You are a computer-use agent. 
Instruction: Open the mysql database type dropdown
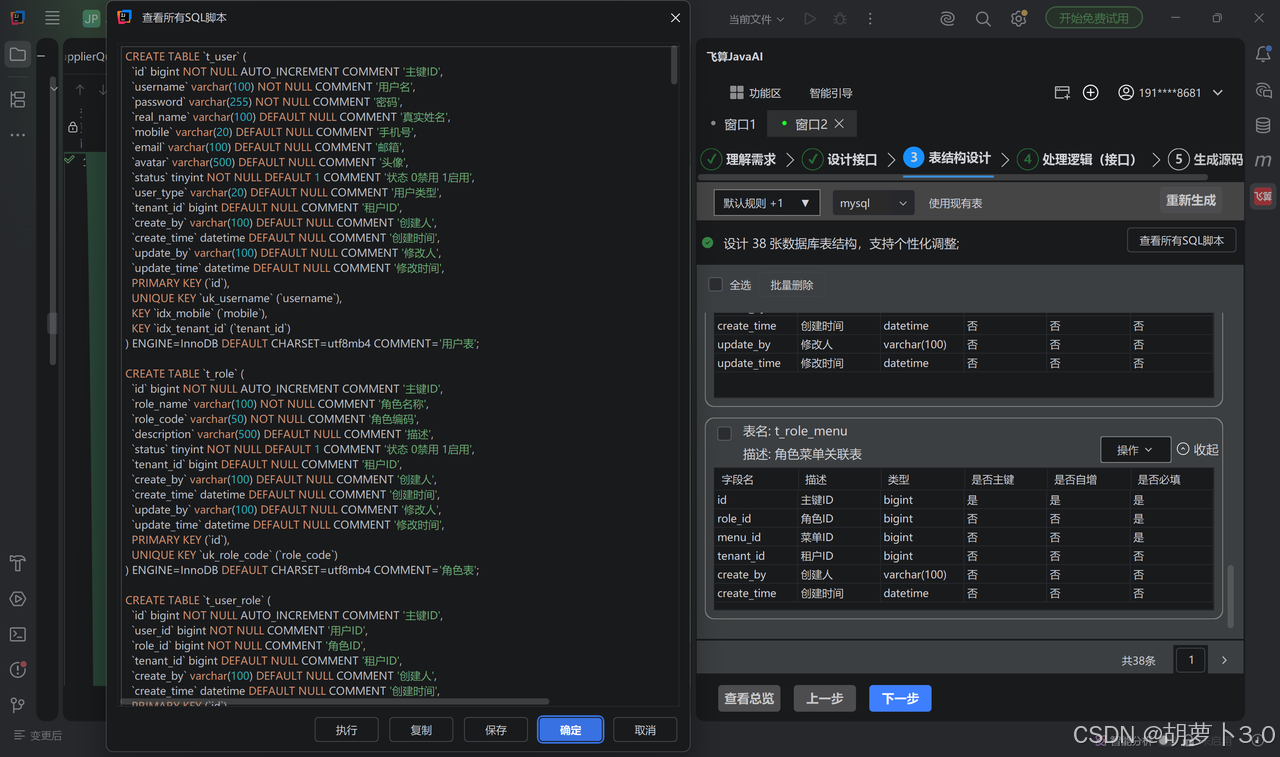(x=874, y=203)
